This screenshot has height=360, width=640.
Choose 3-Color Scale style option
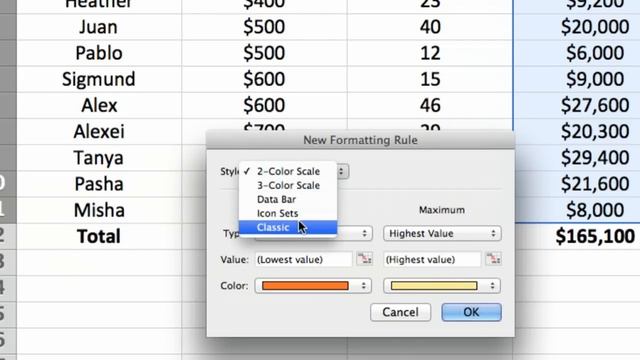click(288, 185)
